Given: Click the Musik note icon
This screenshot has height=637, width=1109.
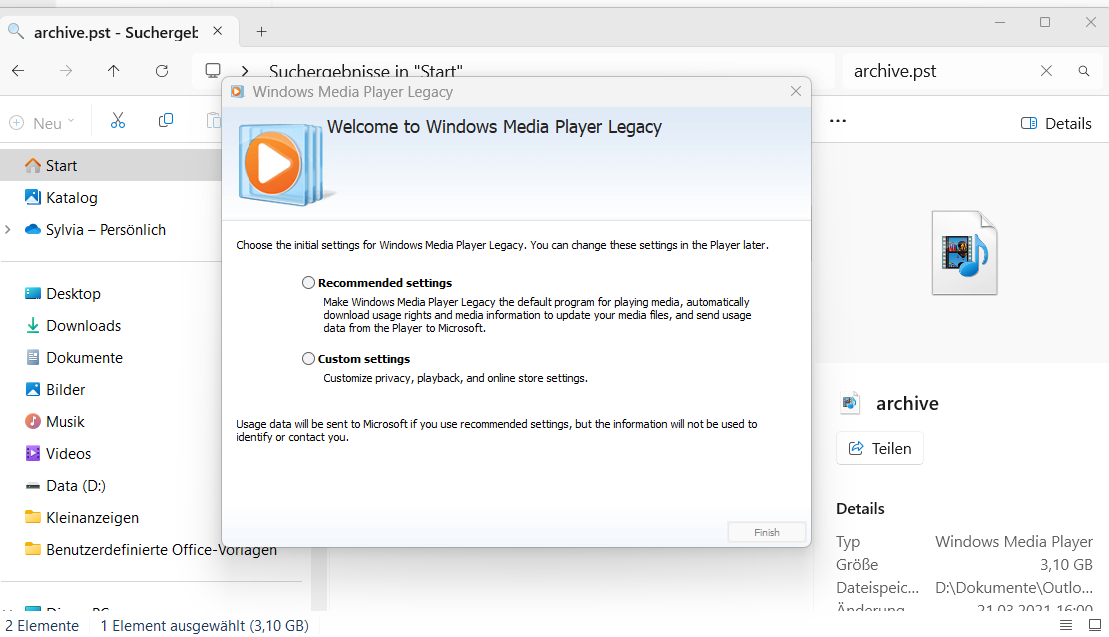Looking at the screenshot, I should click(33, 421).
